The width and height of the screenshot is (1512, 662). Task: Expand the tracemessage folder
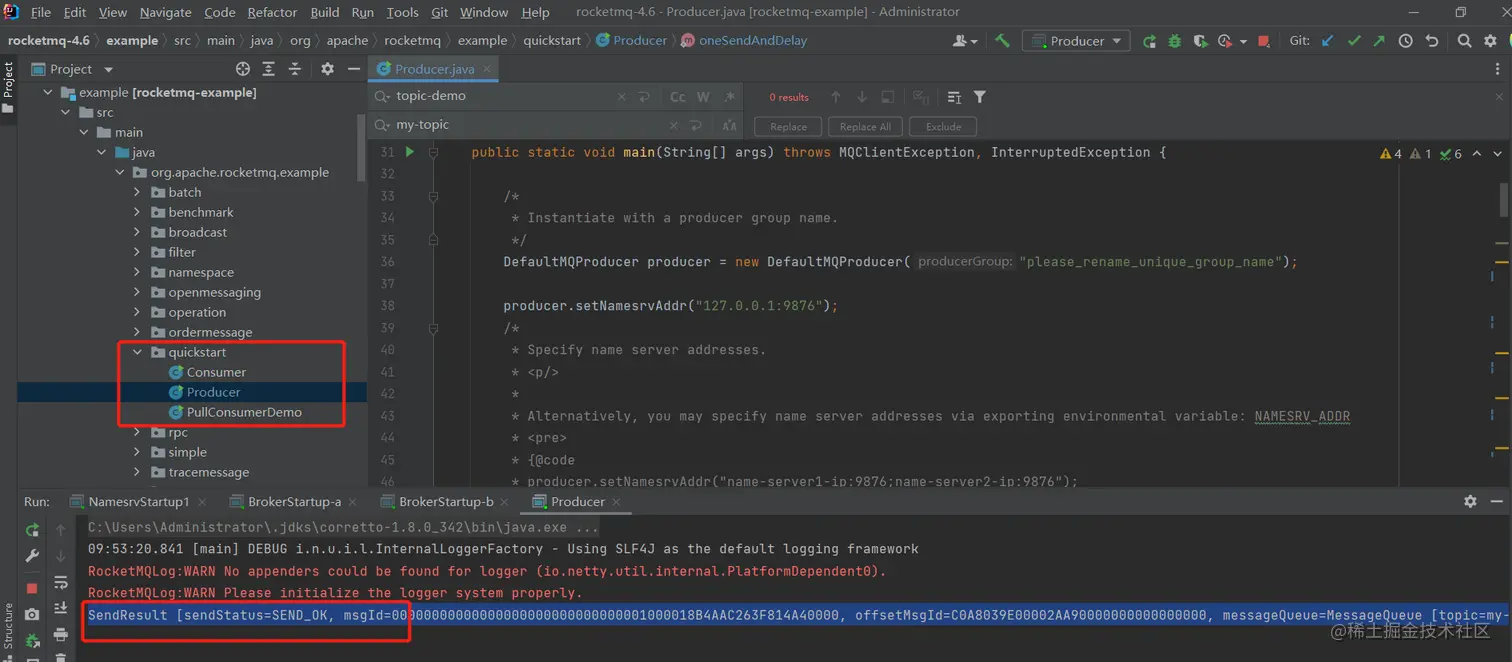(x=137, y=472)
